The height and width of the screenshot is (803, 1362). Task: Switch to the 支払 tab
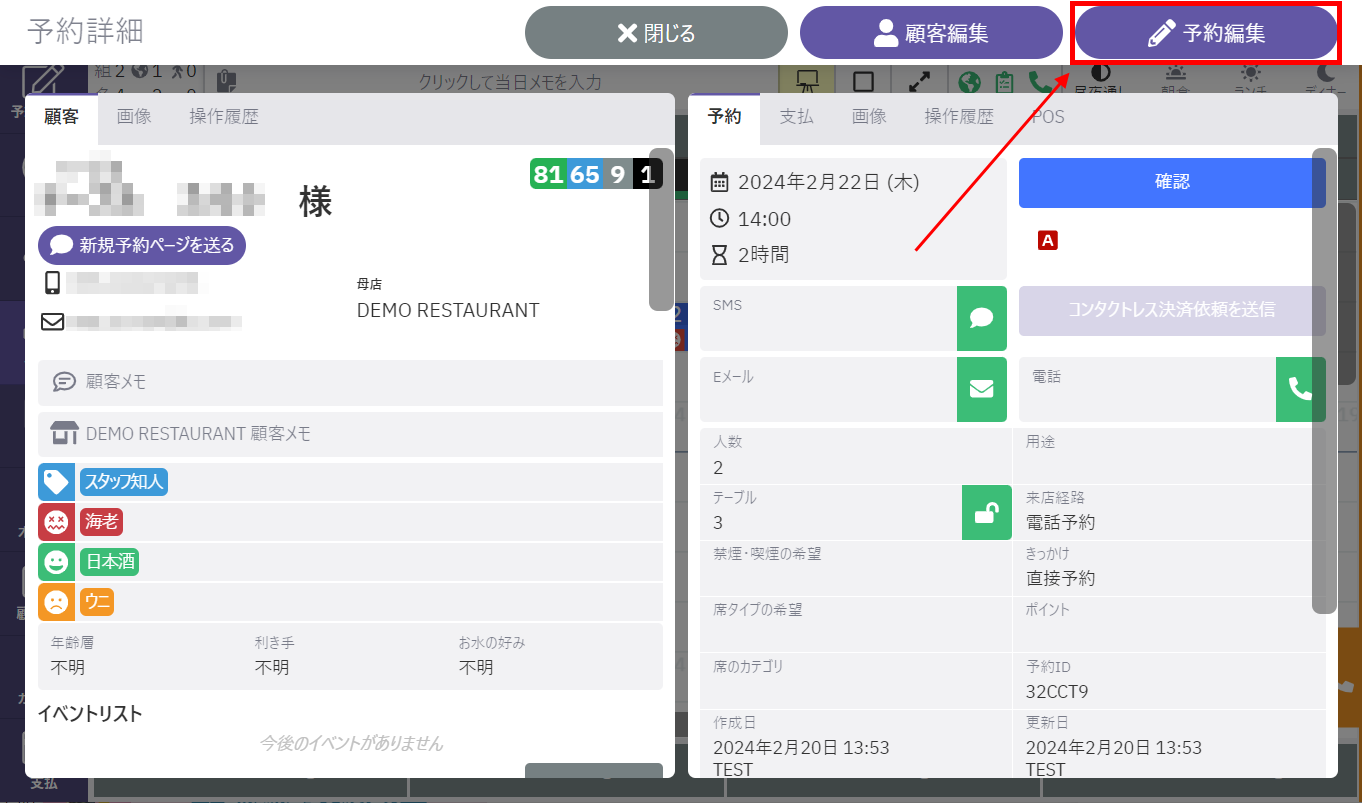click(x=796, y=117)
